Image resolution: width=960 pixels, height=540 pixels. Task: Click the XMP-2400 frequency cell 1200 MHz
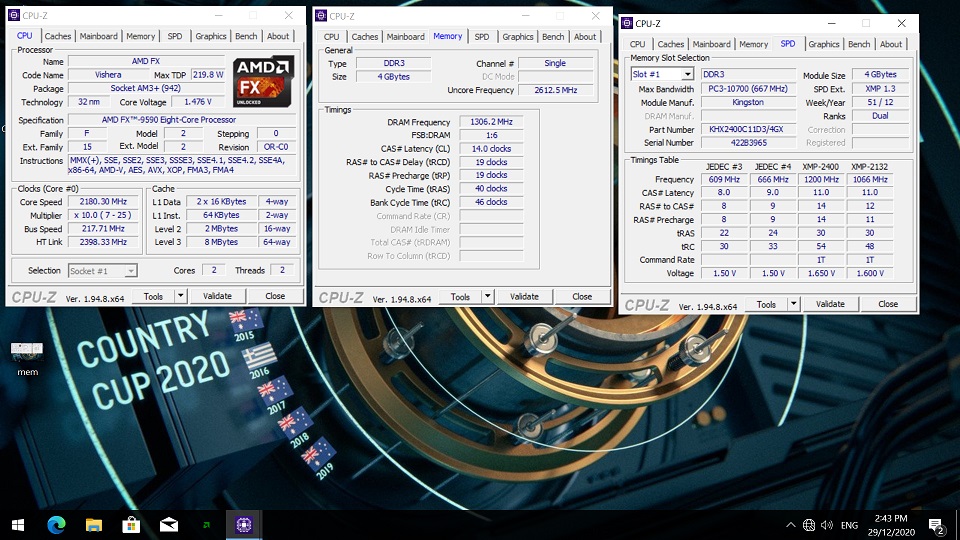point(821,179)
